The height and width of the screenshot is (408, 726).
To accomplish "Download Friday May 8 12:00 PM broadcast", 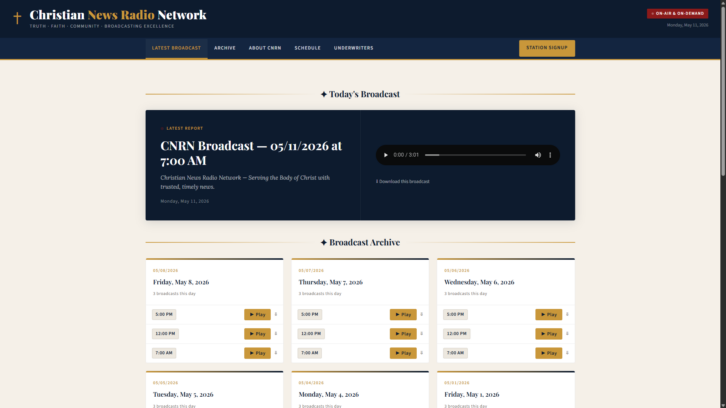I will click(x=276, y=334).
